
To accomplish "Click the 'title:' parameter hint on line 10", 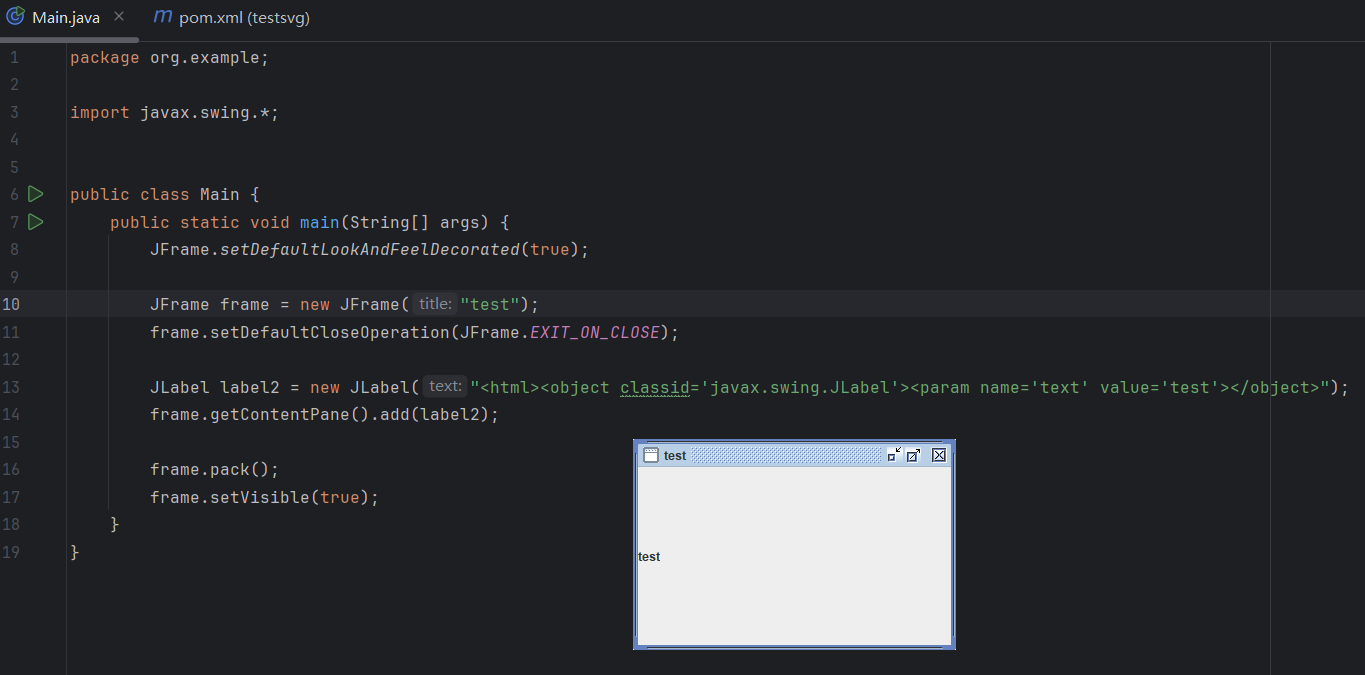I will pos(434,304).
